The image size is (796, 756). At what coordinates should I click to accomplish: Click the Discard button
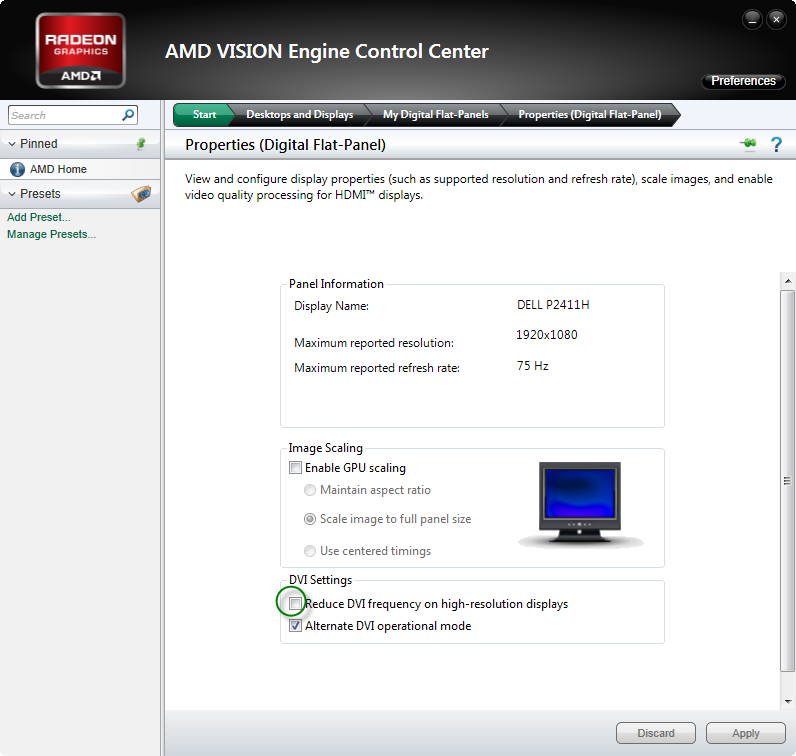pyautogui.click(x=656, y=733)
